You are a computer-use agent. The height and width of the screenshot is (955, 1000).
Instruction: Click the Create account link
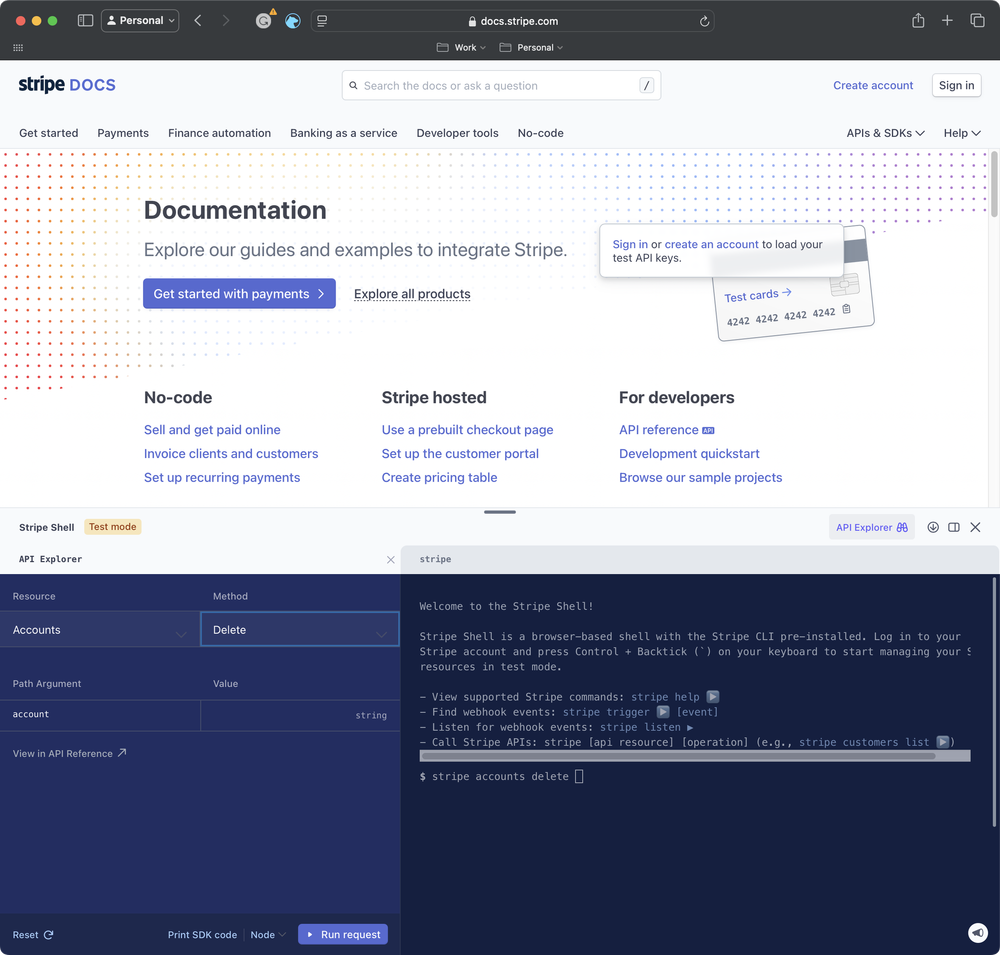(x=873, y=85)
